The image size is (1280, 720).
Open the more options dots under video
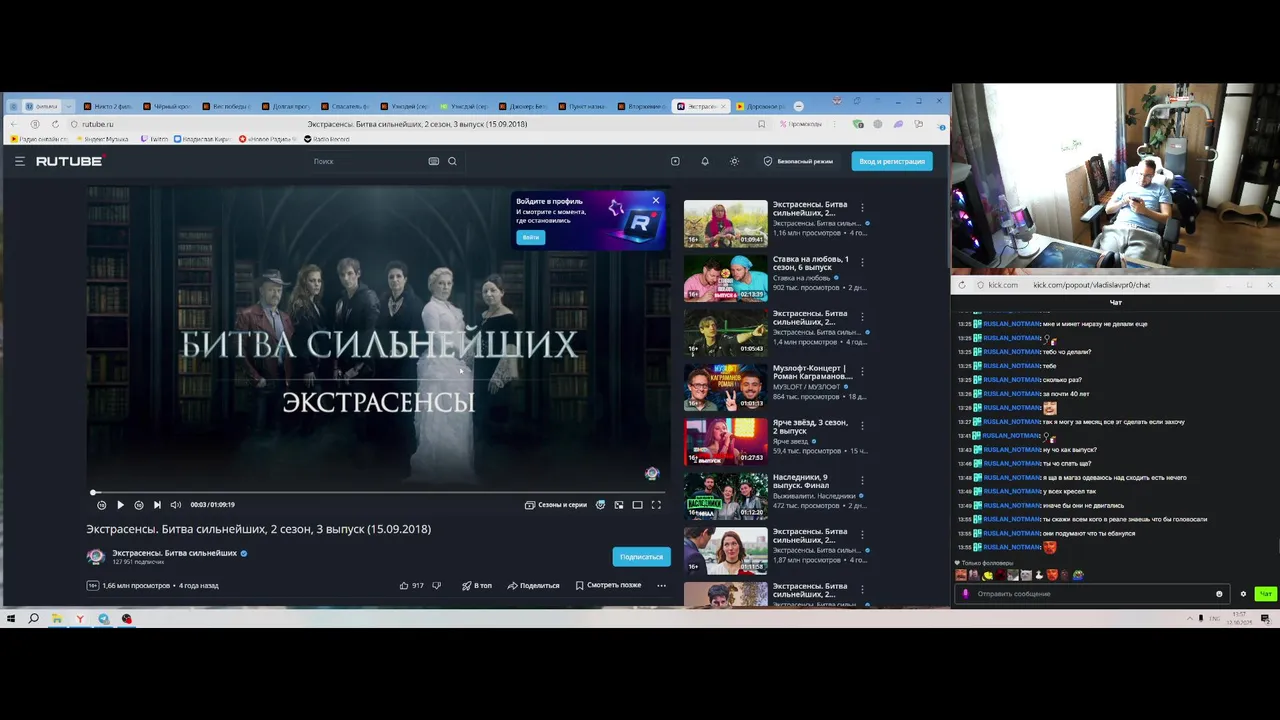[661, 585]
